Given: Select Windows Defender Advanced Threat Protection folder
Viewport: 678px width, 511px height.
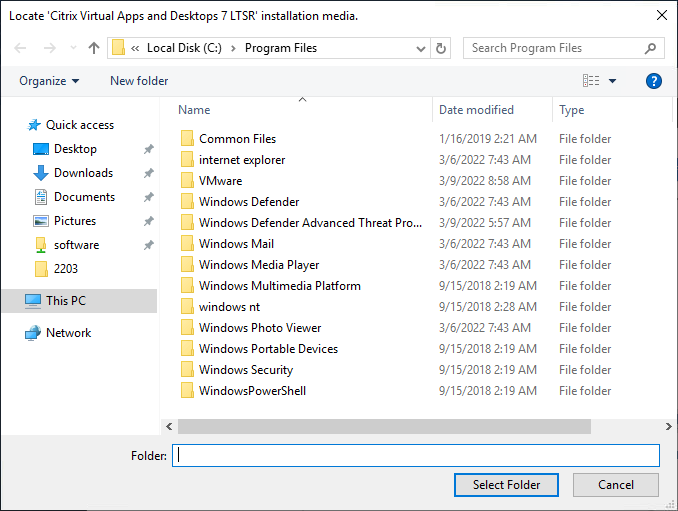Looking at the screenshot, I should coord(310,223).
